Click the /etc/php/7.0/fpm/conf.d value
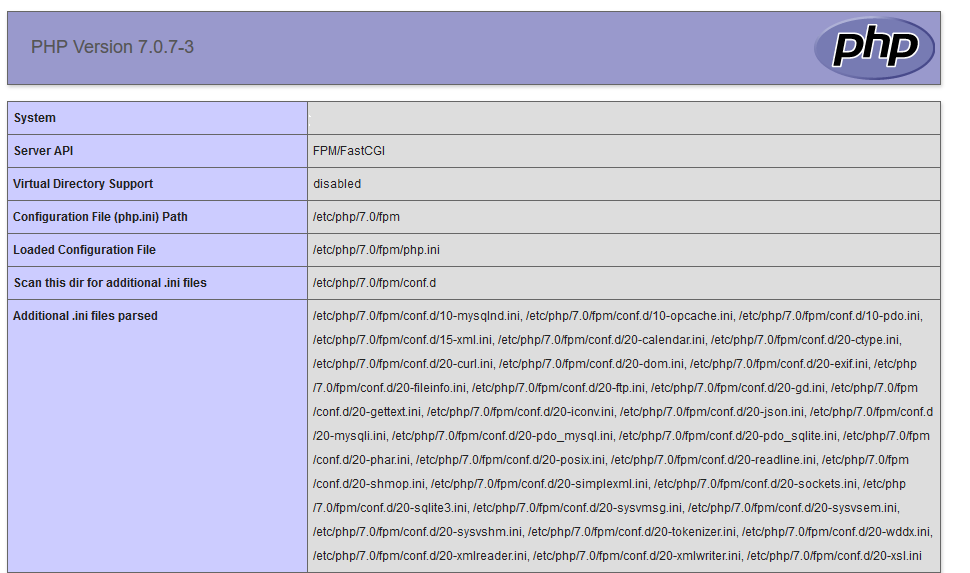Screen dimensions: 970x573 pos(374,283)
